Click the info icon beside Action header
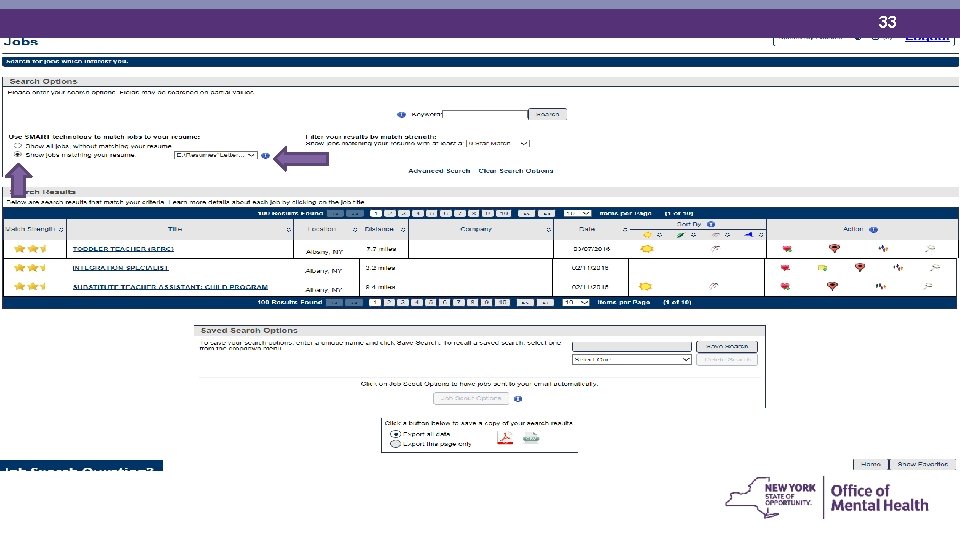 pos(873,230)
